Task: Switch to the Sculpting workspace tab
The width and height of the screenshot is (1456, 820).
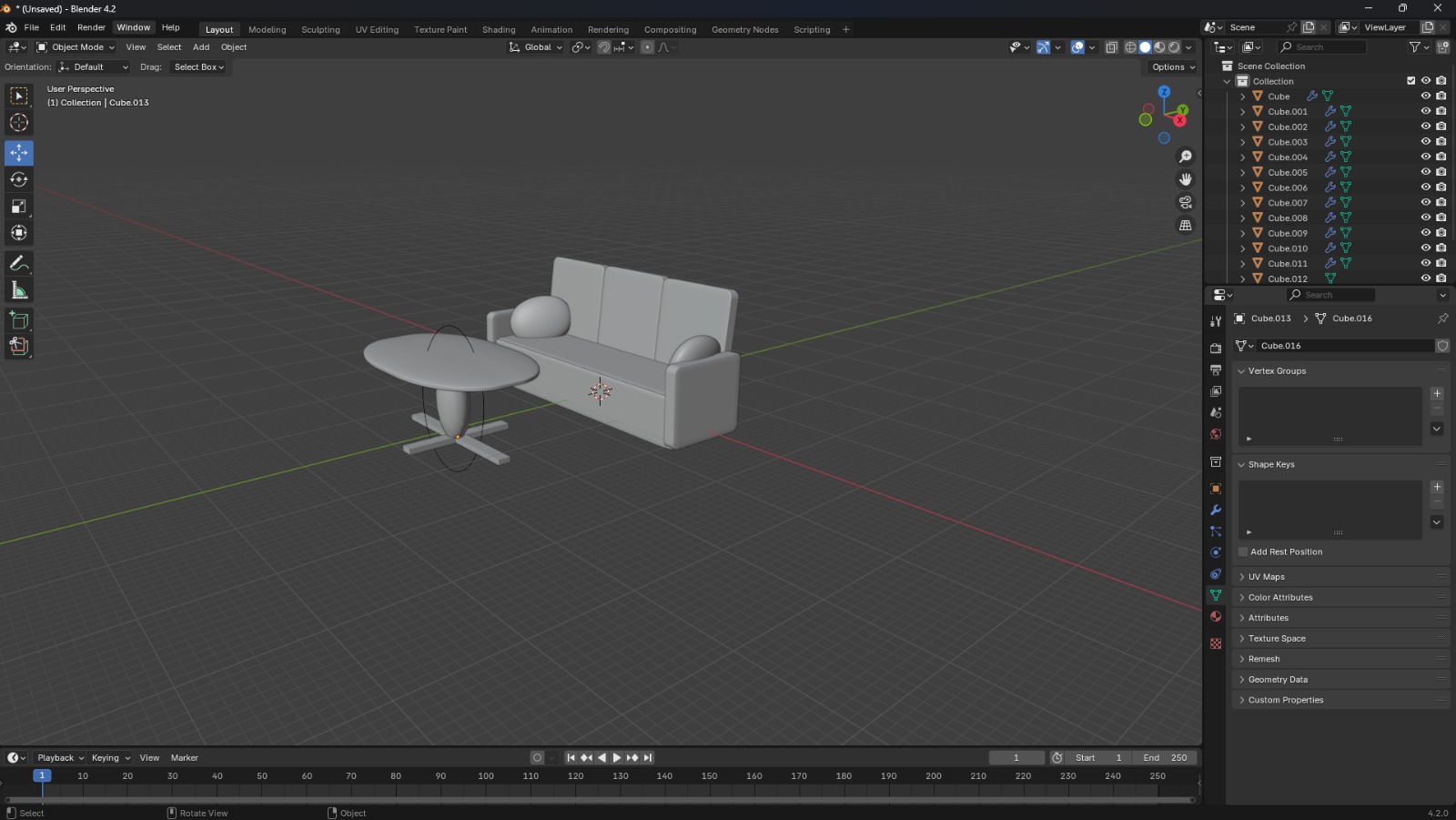Action: click(320, 29)
